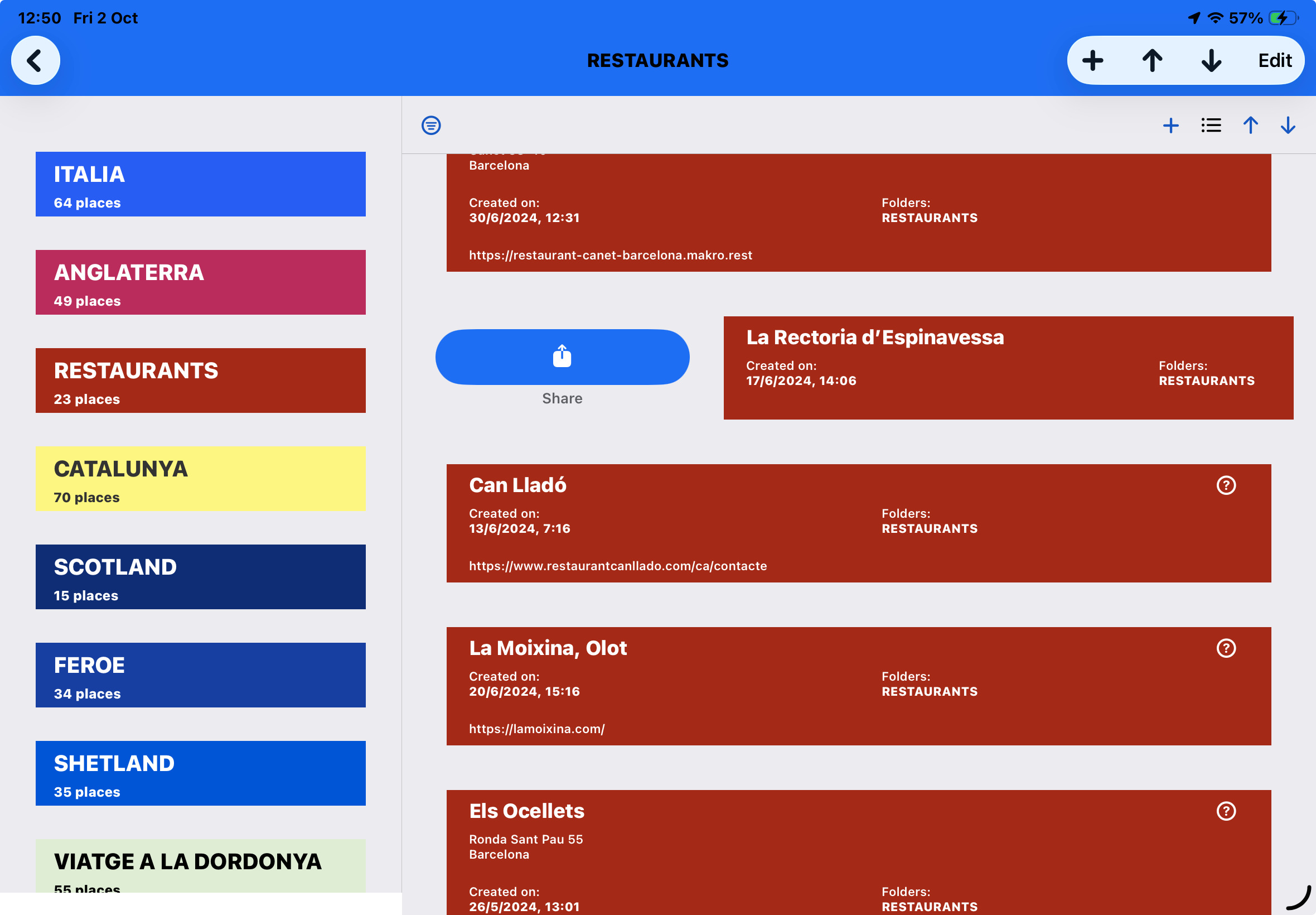Open the SHETLAND folder
The width and height of the screenshot is (1316, 915).
coord(201,773)
